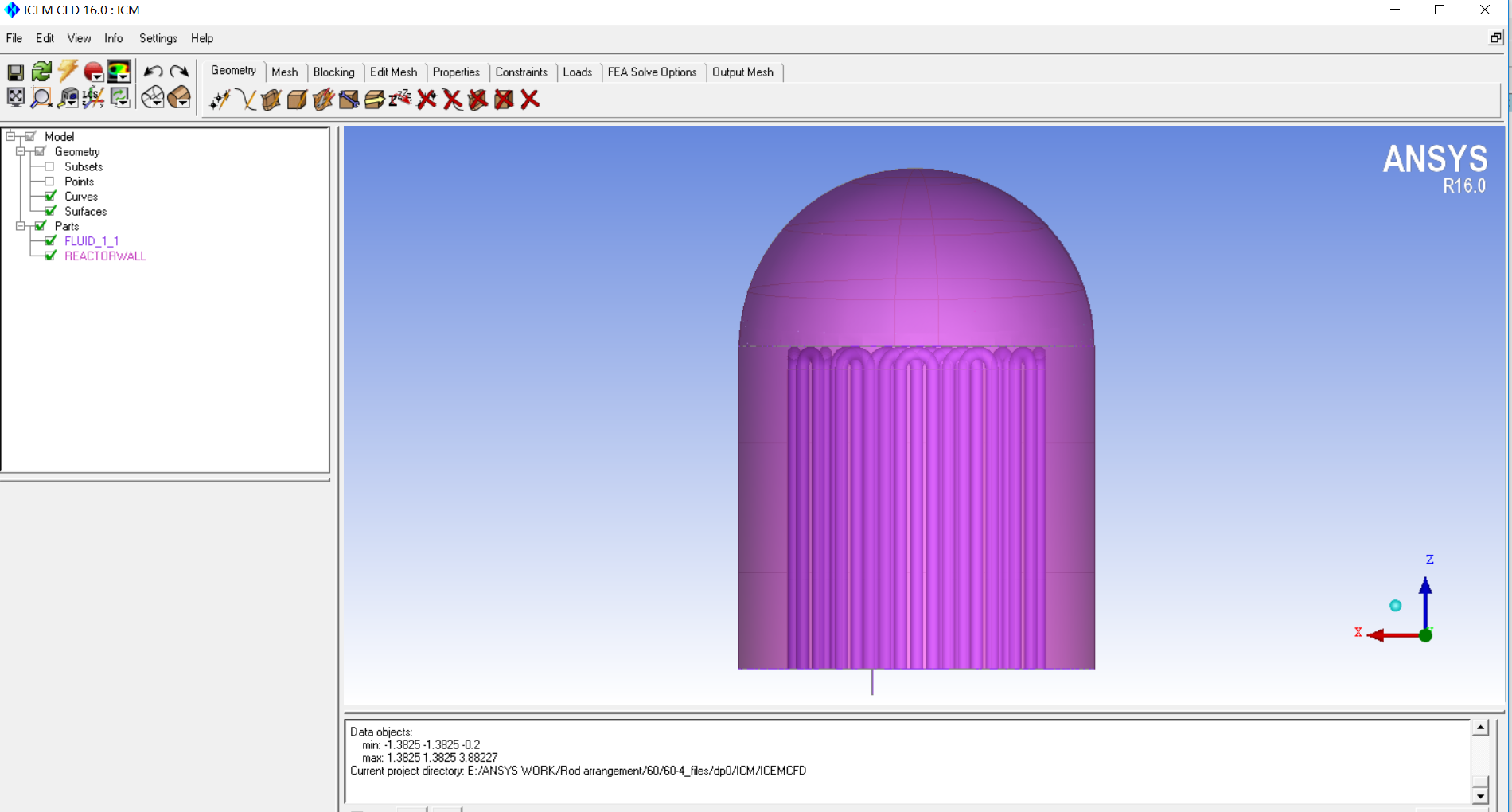This screenshot has width=1512, height=812.
Task: Select the Create/Modify Curve tool
Action: point(246,100)
